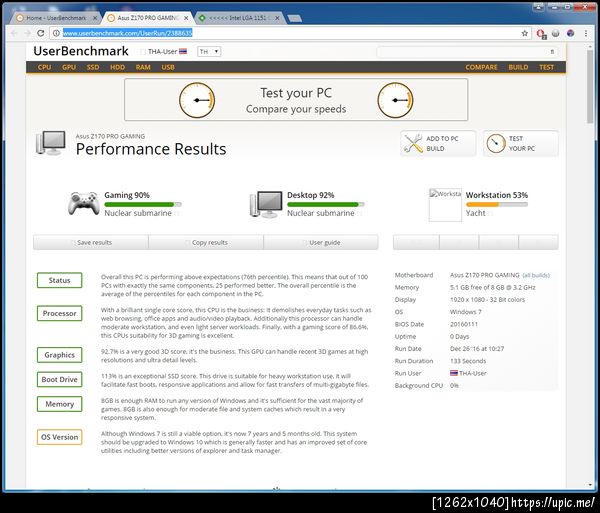Screen dimensions: 600x513
Task: Click the Test your PC banner
Action: (296, 100)
